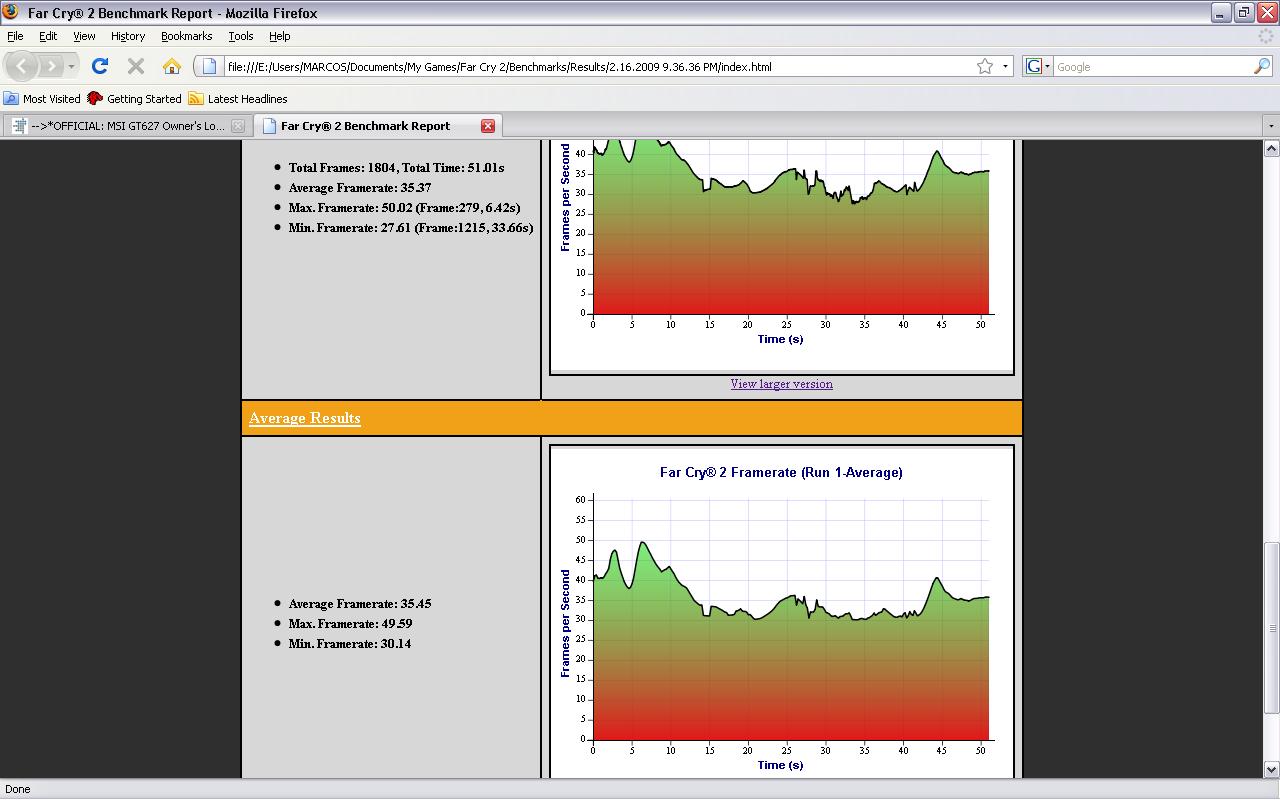Screen dimensions: 1280x800
Task: Click the vertical scrollbar thumb
Action: pos(1272,628)
